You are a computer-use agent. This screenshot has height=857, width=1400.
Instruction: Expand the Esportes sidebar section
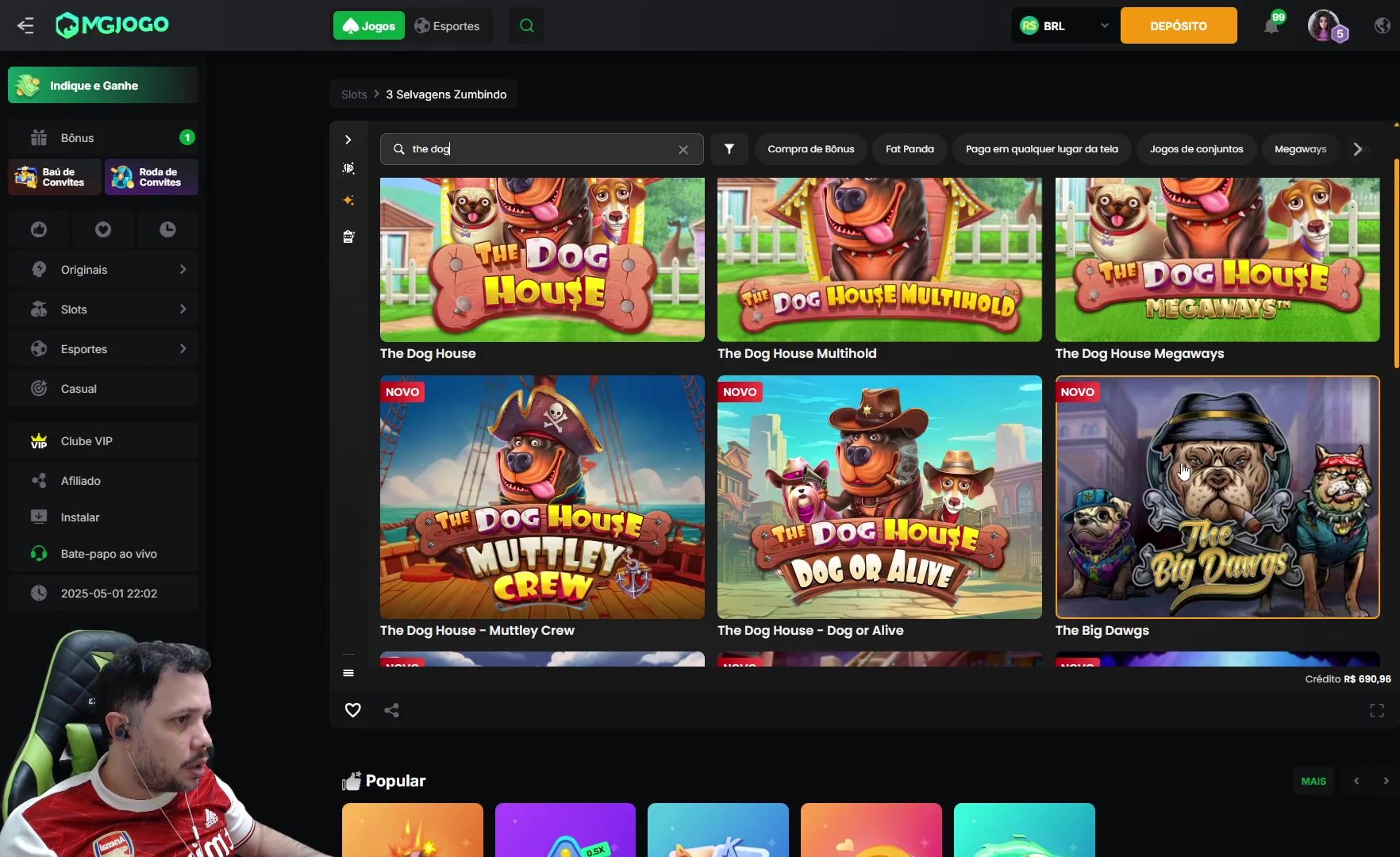103,349
